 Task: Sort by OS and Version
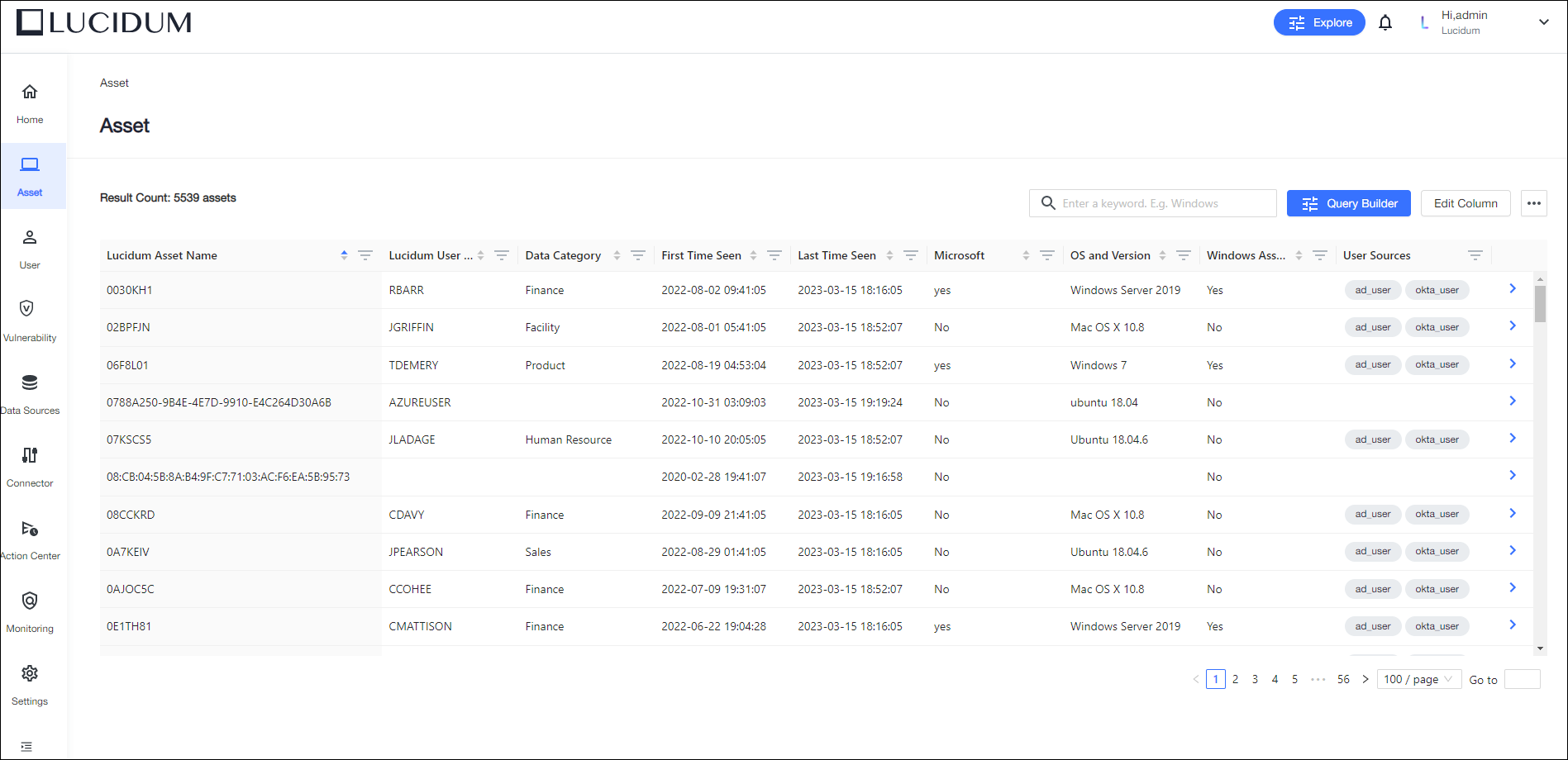click(x=1162, y=255)
